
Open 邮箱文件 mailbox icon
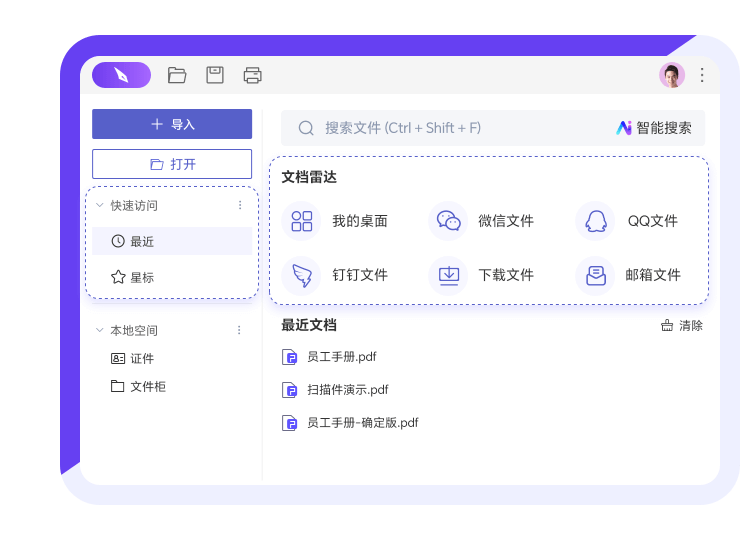[595, 275]
